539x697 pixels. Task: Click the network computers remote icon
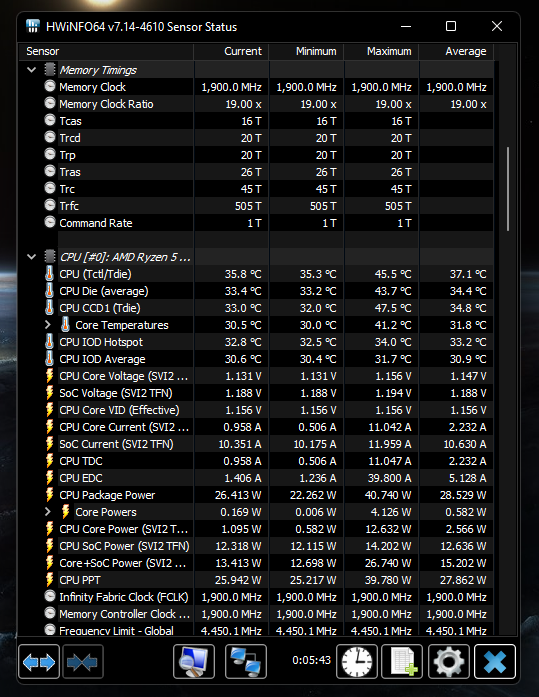tap(246, 662)
